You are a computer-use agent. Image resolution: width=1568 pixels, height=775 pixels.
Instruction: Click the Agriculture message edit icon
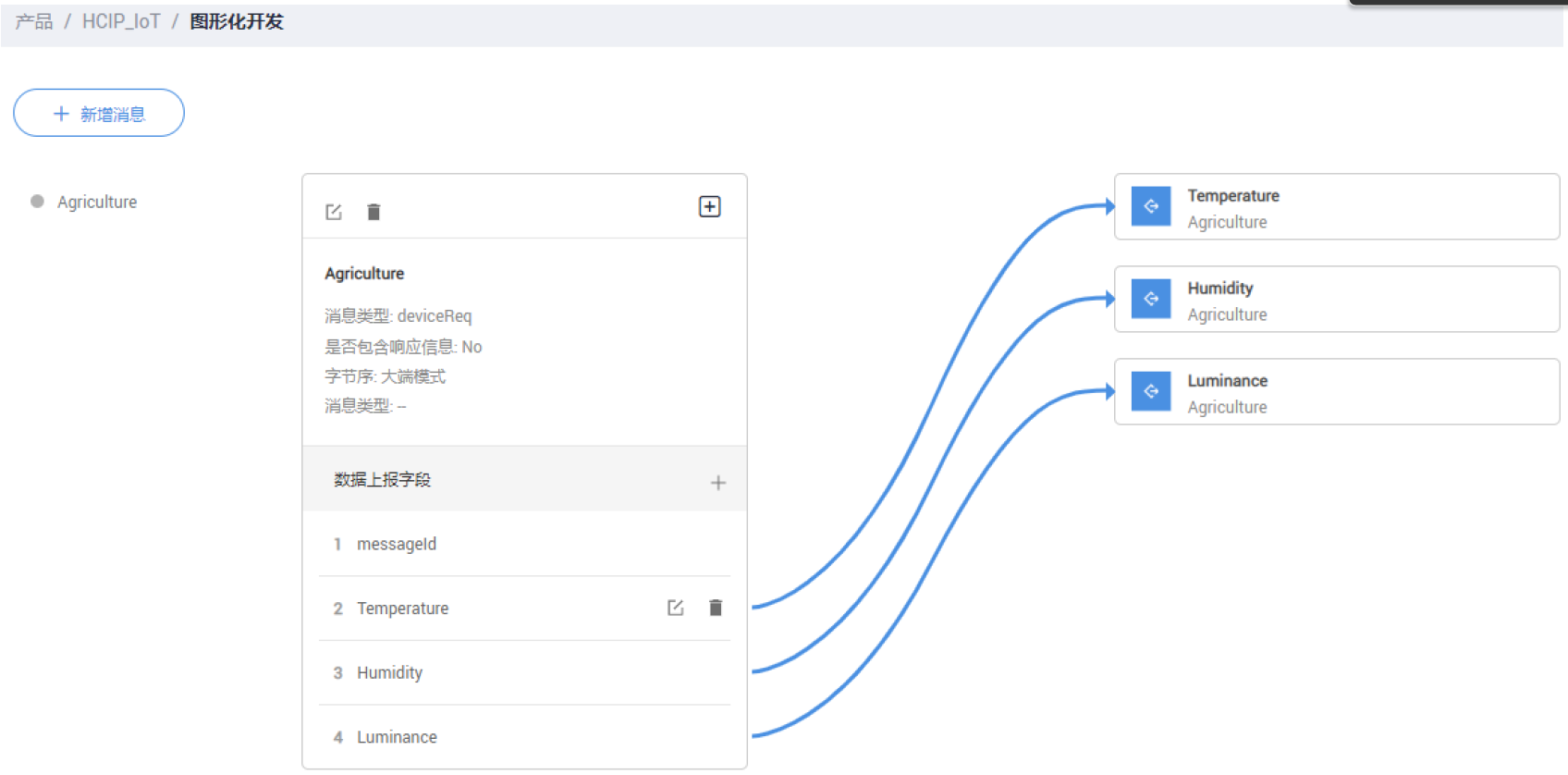click(x=334, y=212)
